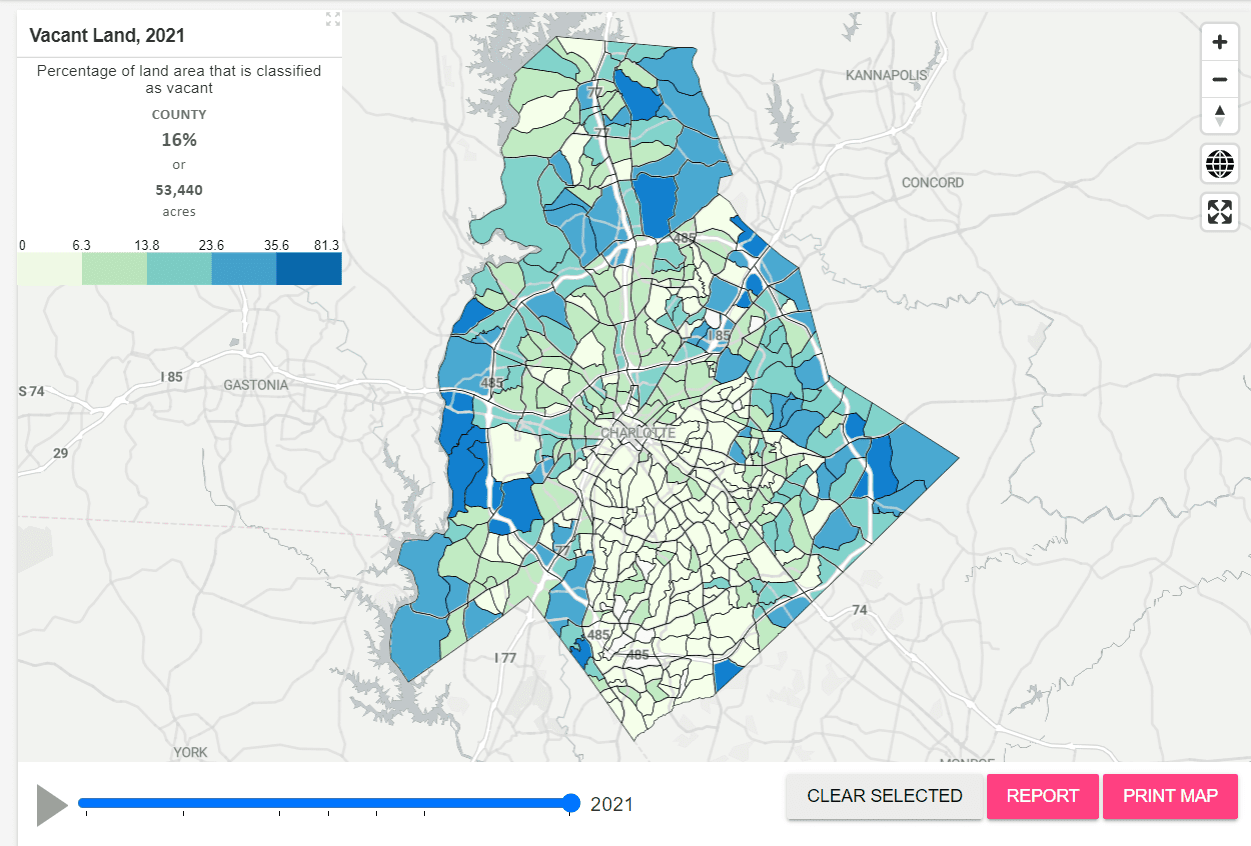Select the darkest blue legend class
Viewport: 1251px width, 846px height.
(x=309, y=268)
